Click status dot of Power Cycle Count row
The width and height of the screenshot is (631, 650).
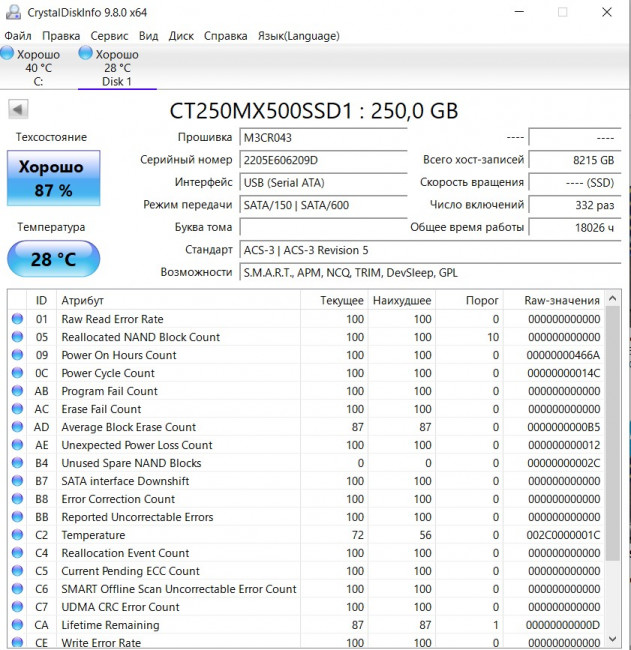click(x=17, y=373)
